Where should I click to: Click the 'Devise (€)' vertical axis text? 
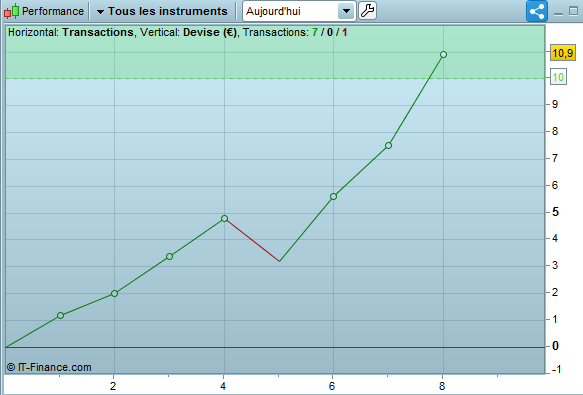coord(210,32)
